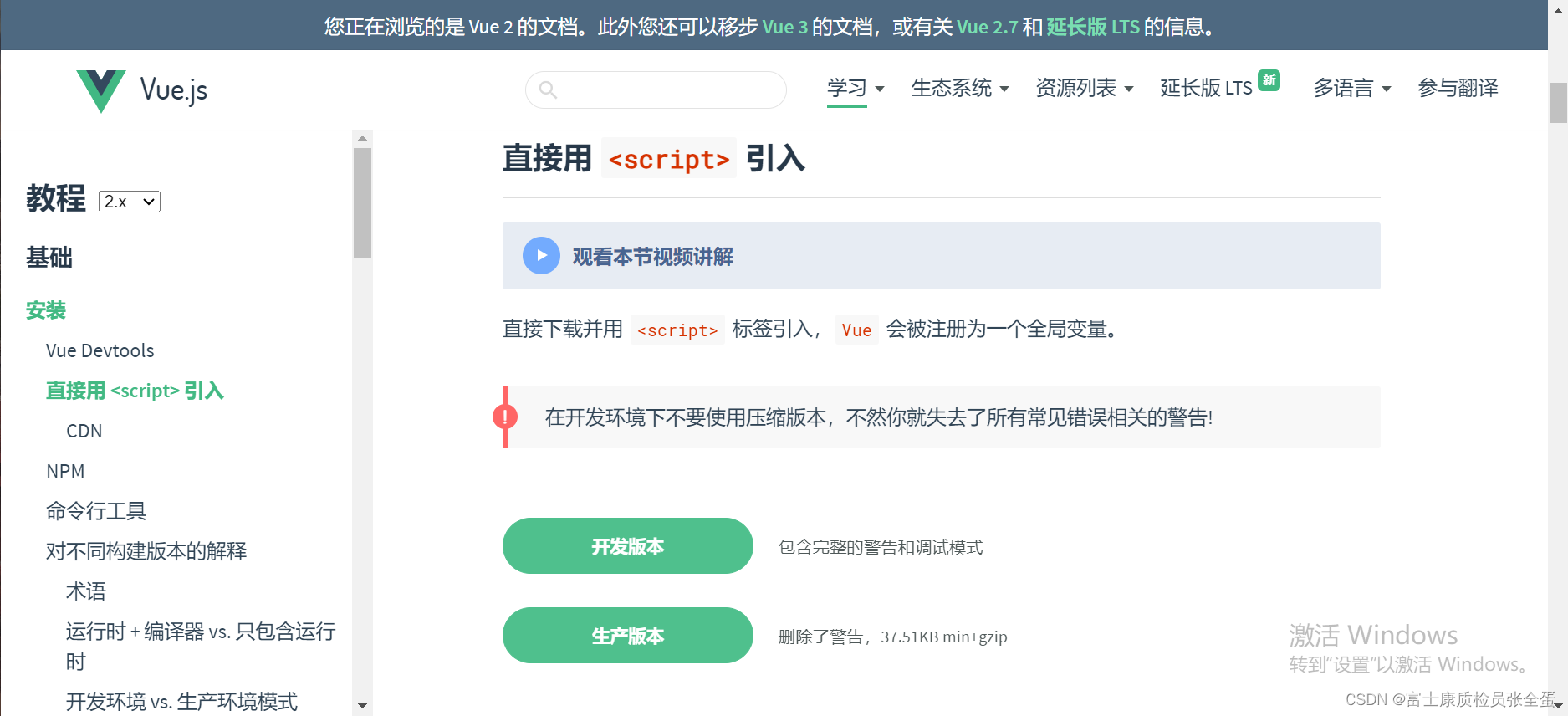Image resolution: width=1568 pixels, height=716 pixels.
Task: Click the inline <script> code tag in paragraph
Action: [x=677, y=330]
